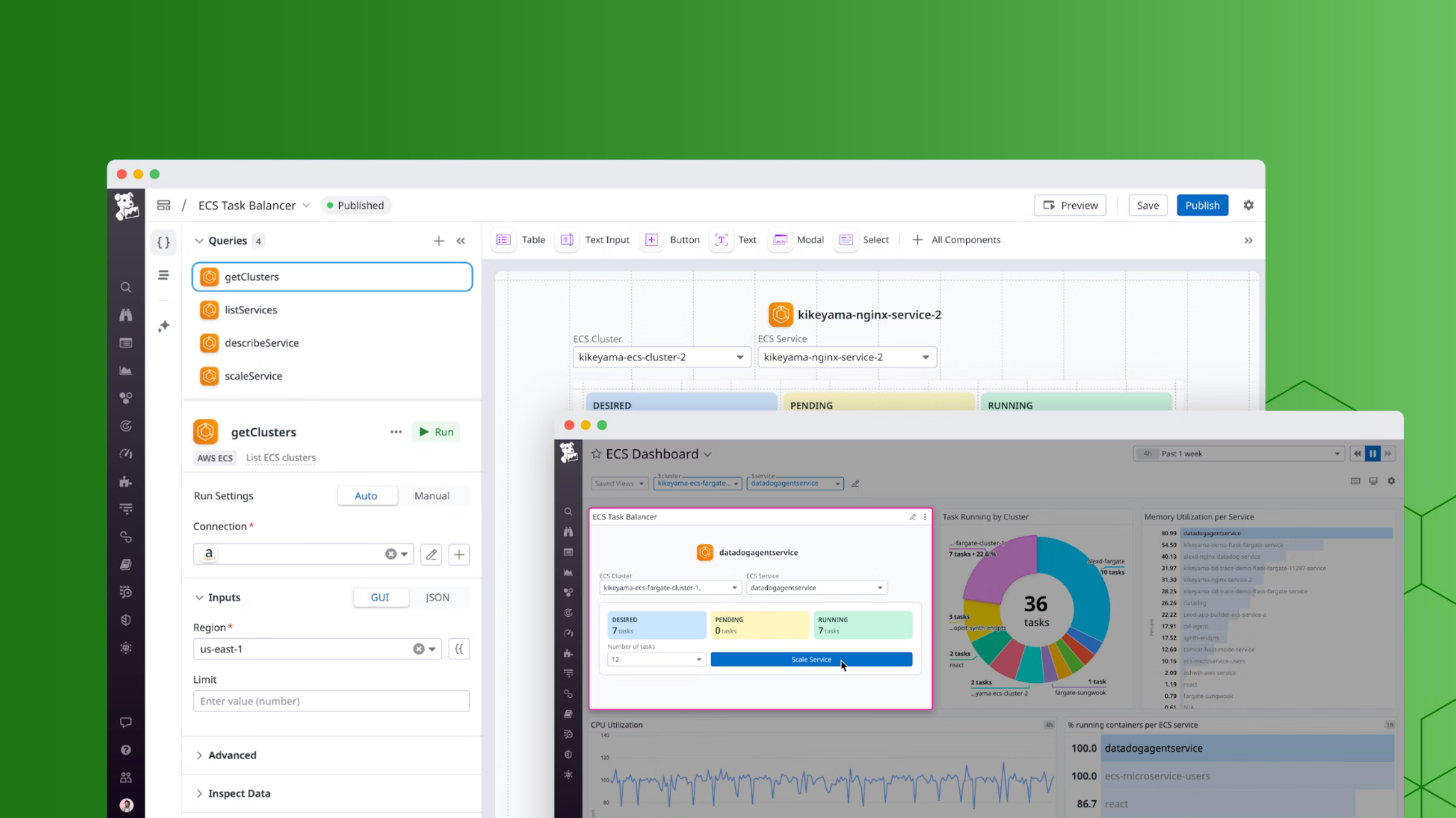The height and width of the screenshot is (818, 1456).
Task: Click the settings gear next to Publish
Action: pyautogui.click(x=1248, y=205)
